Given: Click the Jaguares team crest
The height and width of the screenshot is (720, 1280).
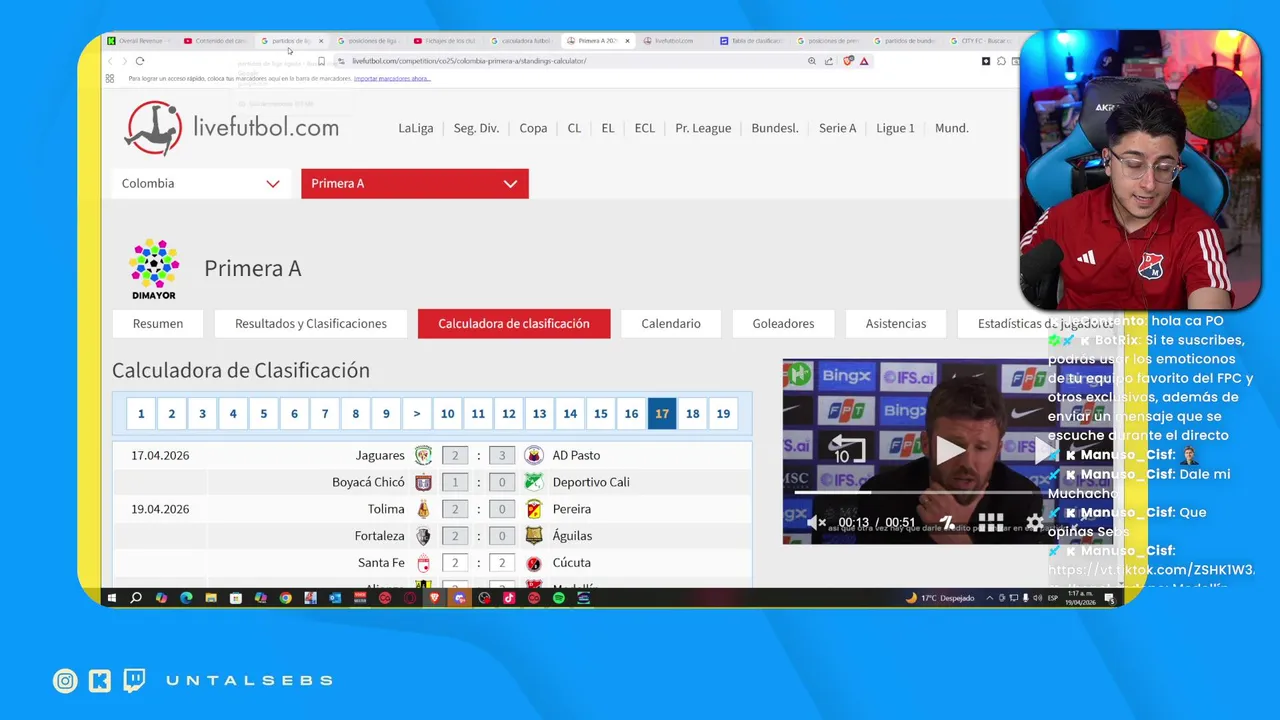Looking at the screenshot, I should pyautogui.click(x=423, y=455).
